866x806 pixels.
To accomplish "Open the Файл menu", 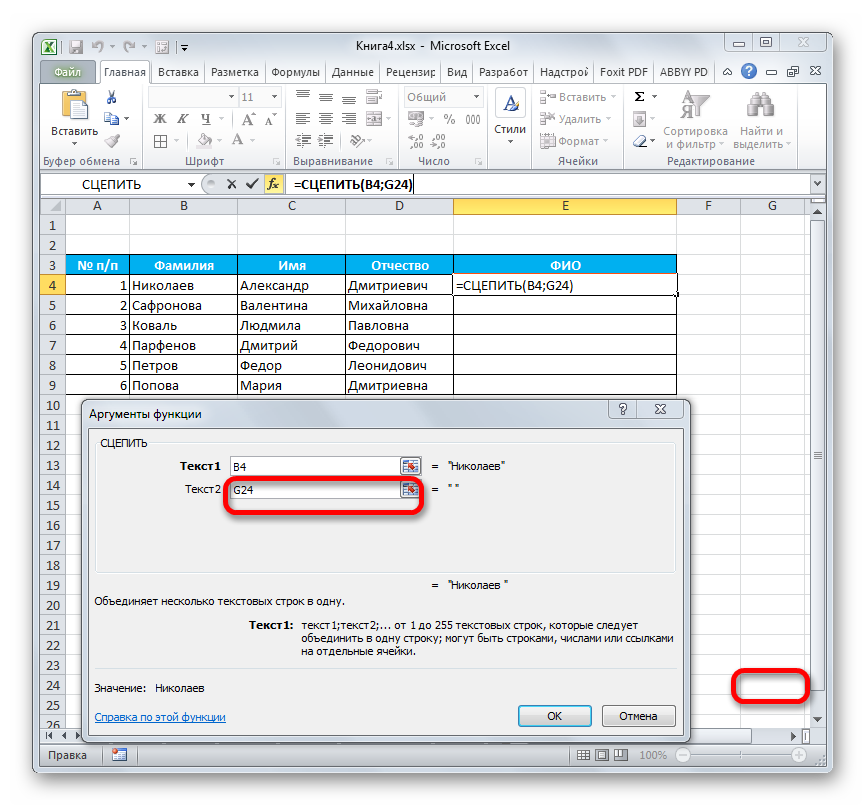I will pyautogui.click(x=68, y=72).
